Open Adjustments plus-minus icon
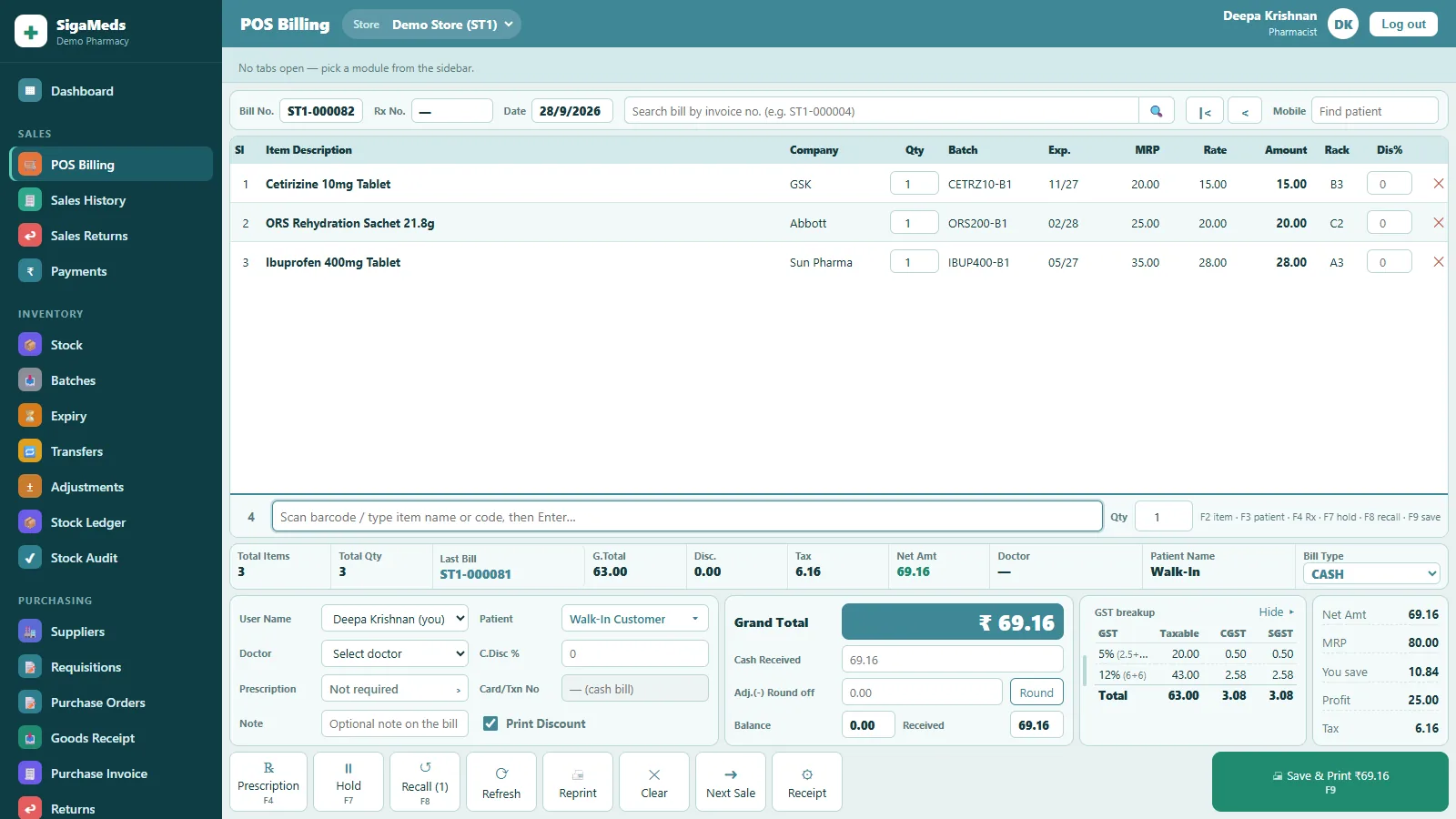 (30, 487)
